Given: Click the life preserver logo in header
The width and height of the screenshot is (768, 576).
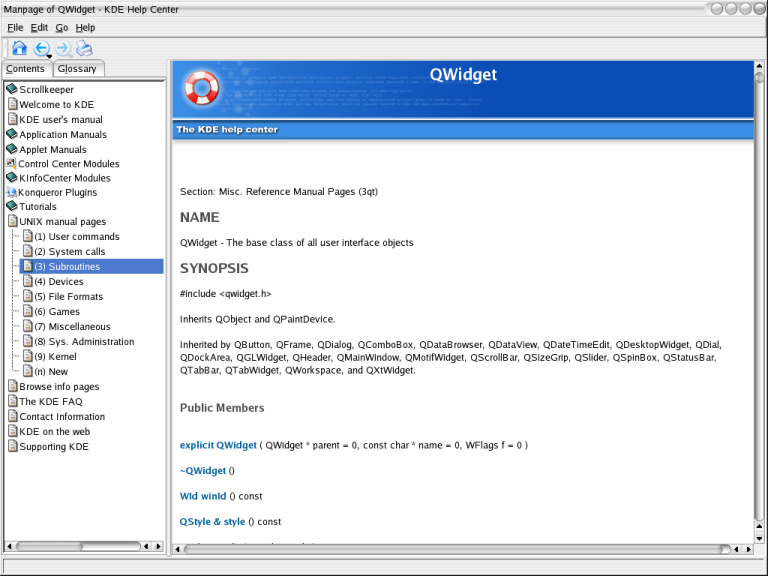Looking at the screenshot, I should tap(201, 88).
